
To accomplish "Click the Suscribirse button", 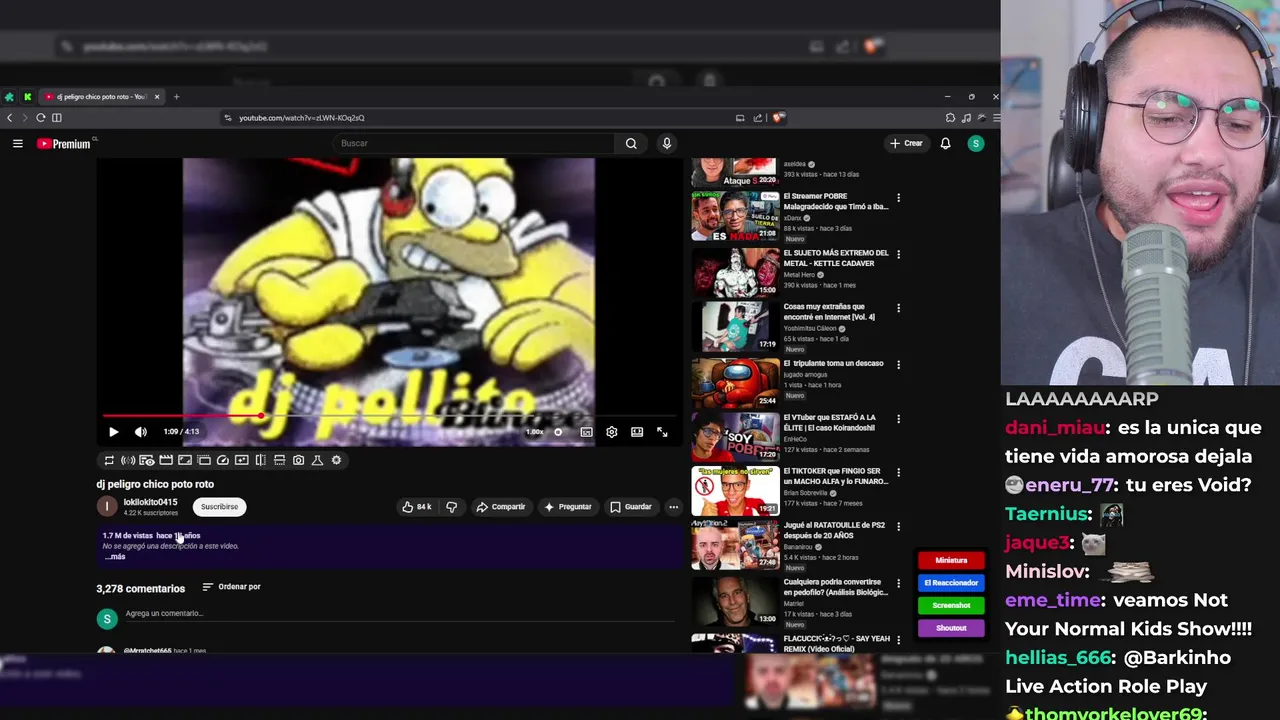I will click(x=219, y=507).
